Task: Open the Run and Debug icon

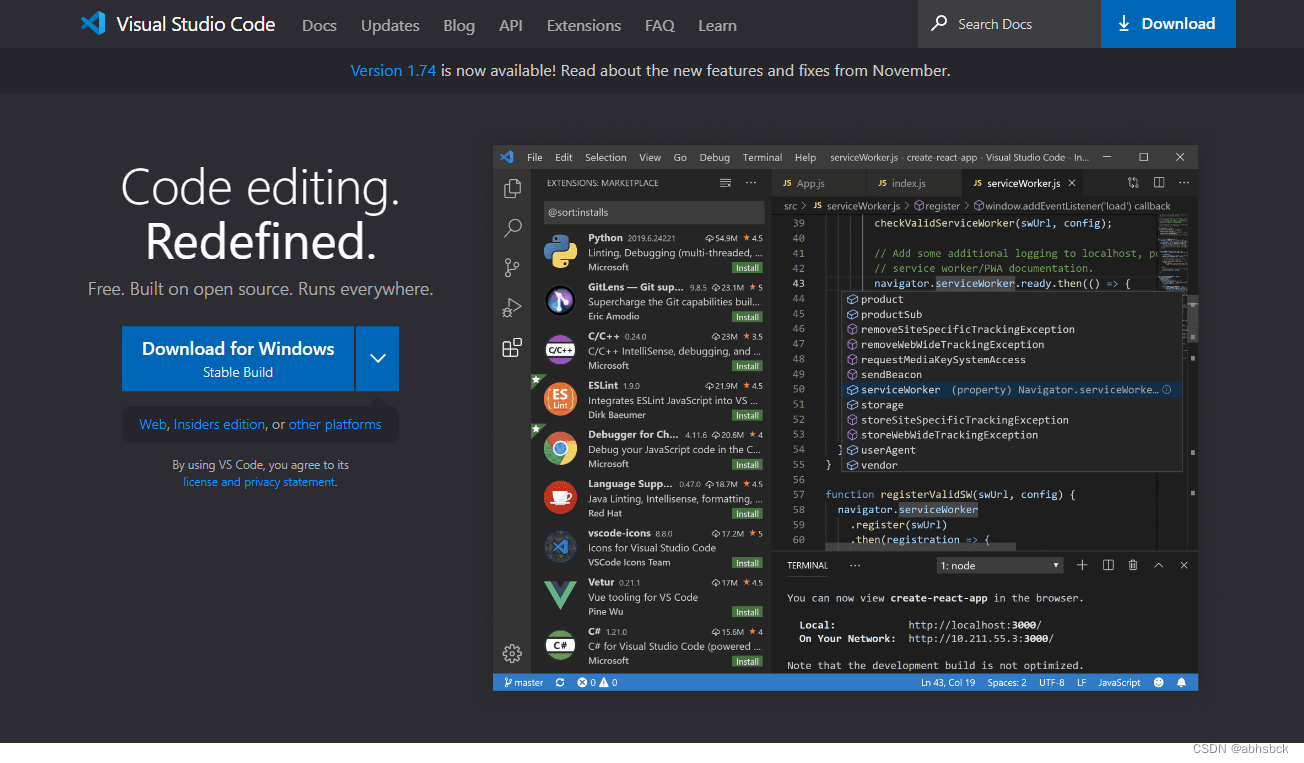Action: coord(512,308)
